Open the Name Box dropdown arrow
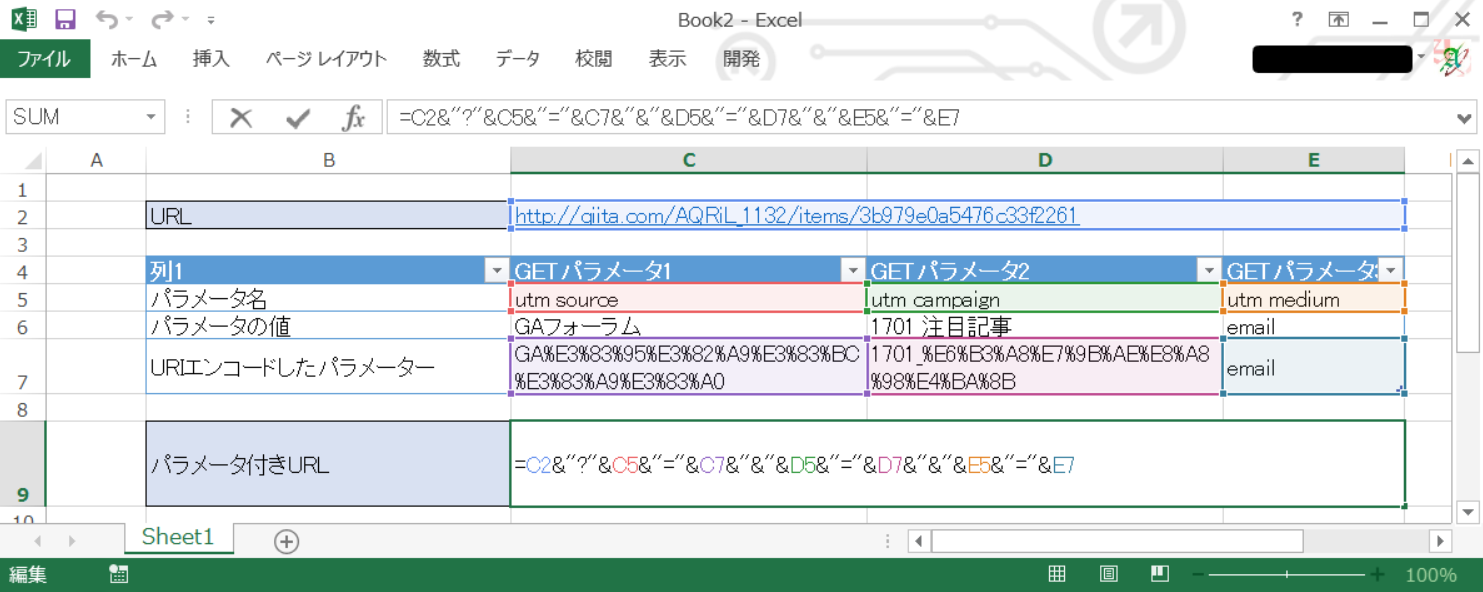Screen dimensions: 1483x592 coord(153,116)
